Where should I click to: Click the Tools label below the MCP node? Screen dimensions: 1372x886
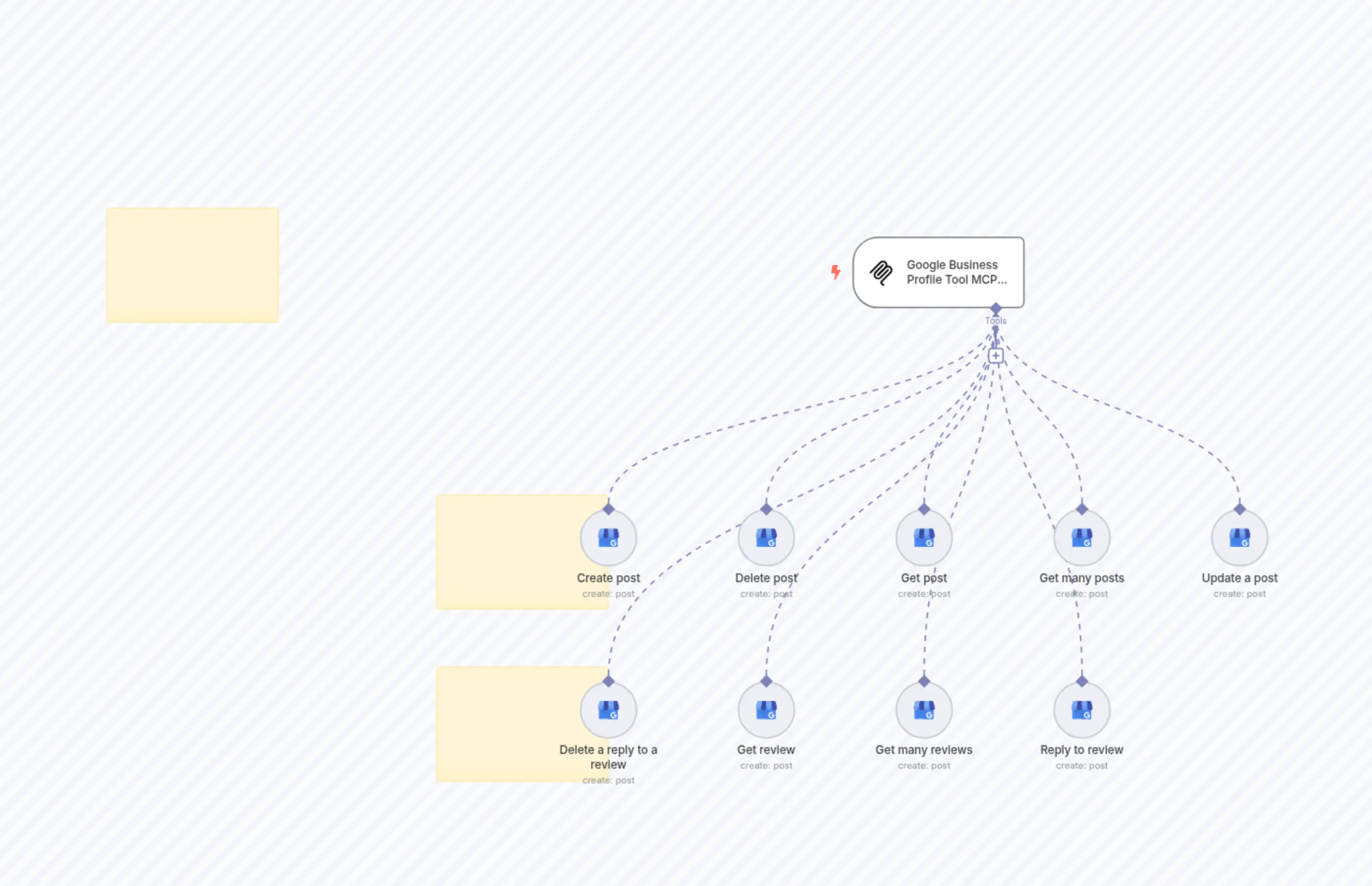pyautogui.click(x=996, y=321)
